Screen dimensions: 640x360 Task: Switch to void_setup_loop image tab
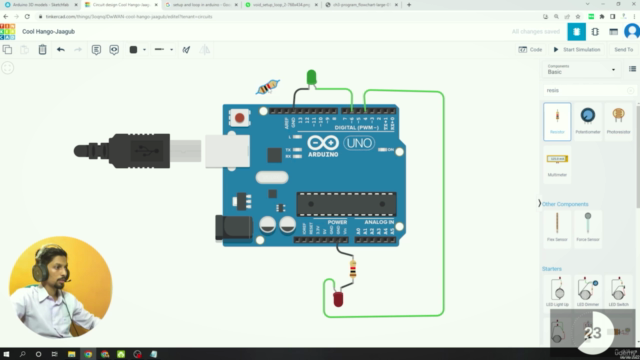click(x=281, y=5)
